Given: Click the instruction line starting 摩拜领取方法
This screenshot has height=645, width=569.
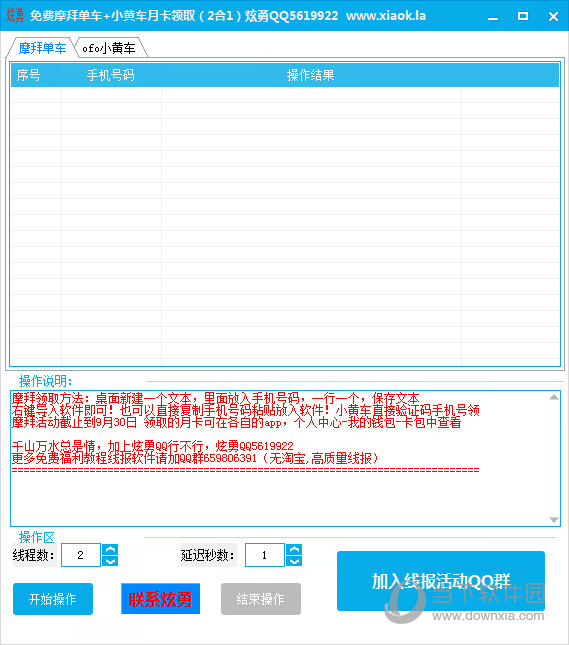Looking at the screenshot, I should click(x=216, y=399).
